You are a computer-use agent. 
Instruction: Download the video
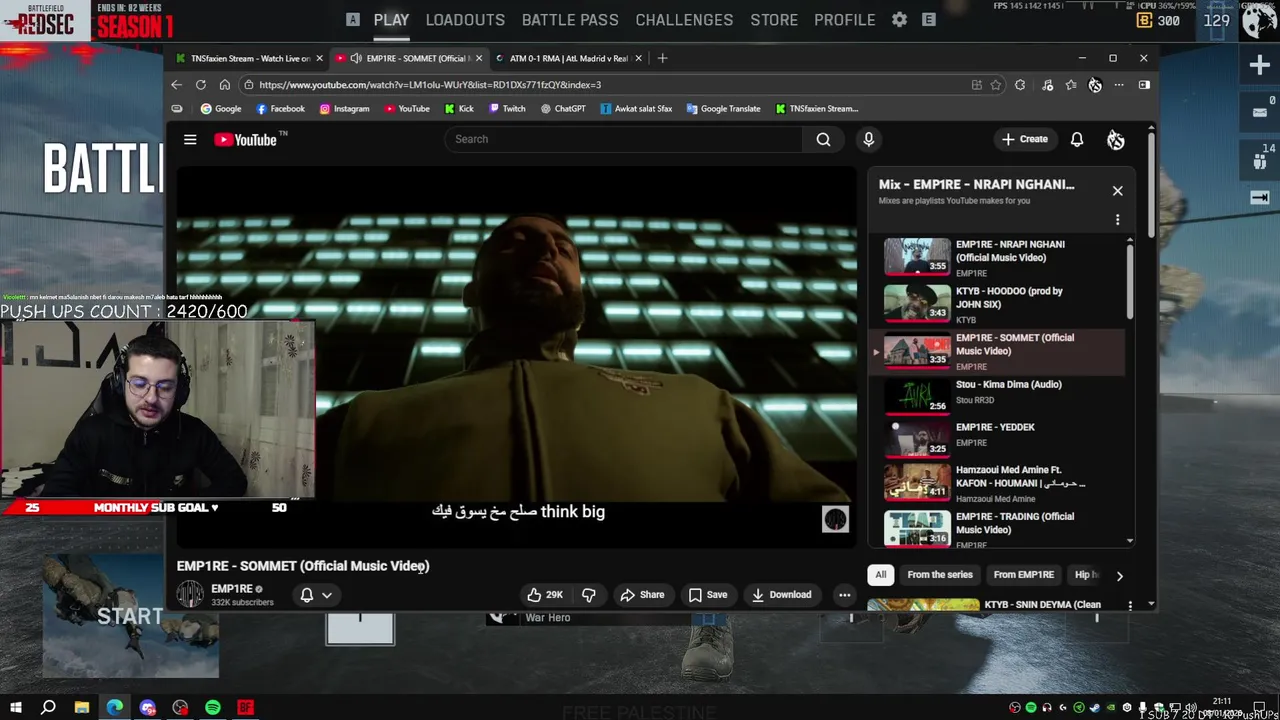pos(781,595)
